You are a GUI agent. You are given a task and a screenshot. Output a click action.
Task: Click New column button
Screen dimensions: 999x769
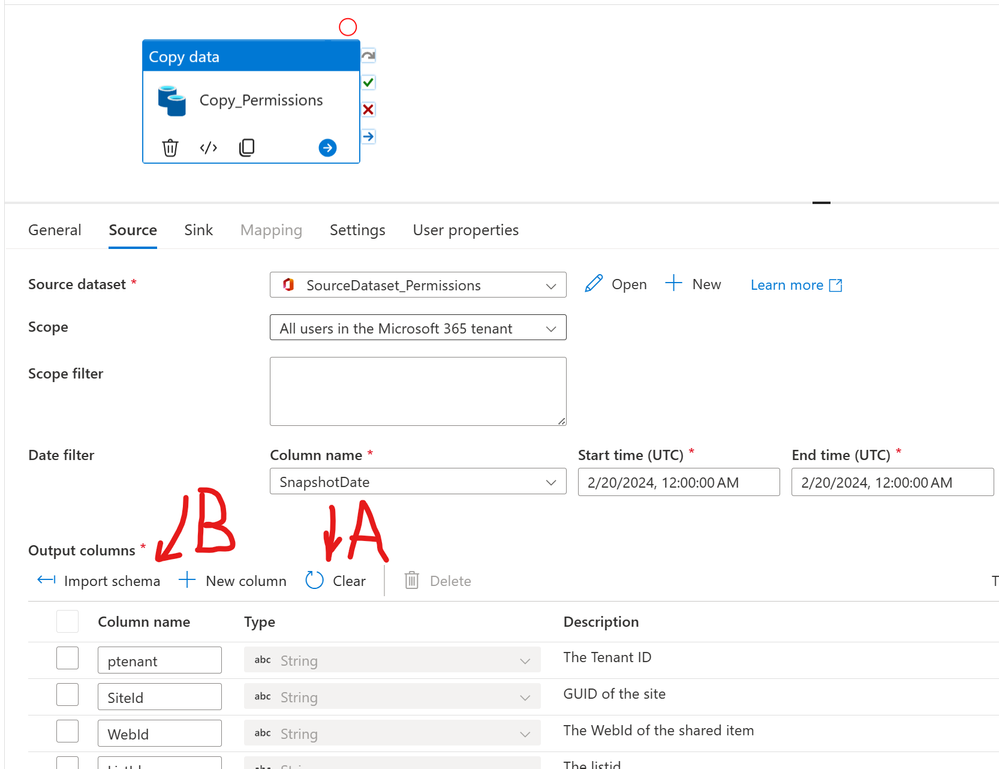(233, 581)
